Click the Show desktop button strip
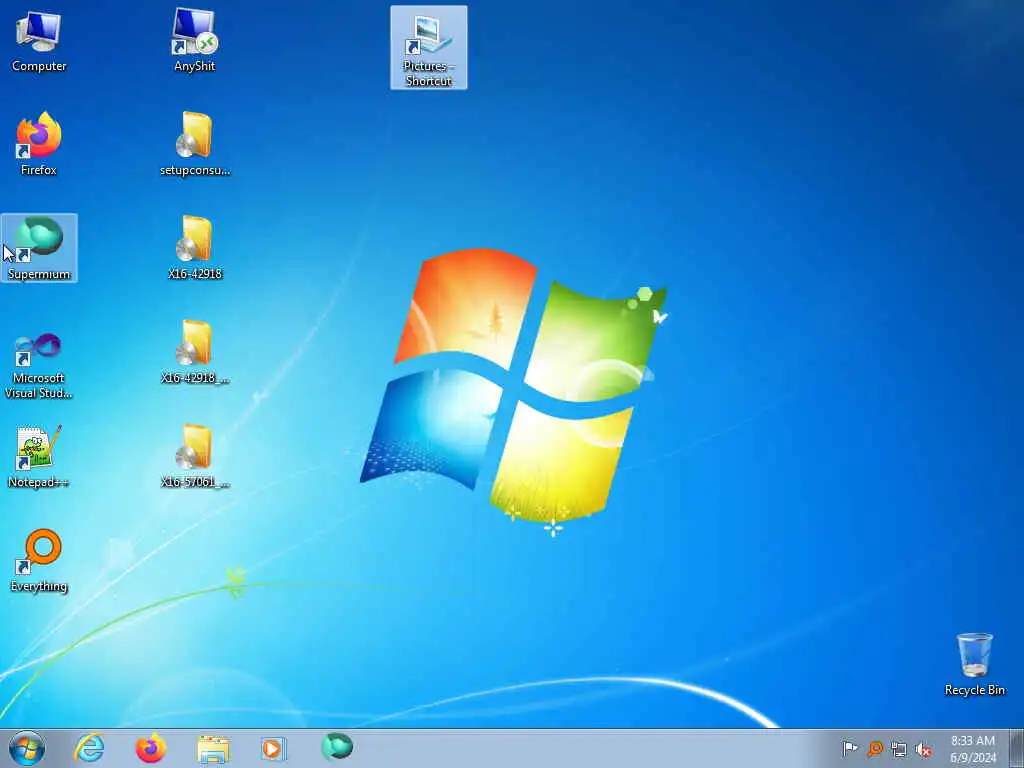The image size is (1024, 768). [x=1017, y=748]
